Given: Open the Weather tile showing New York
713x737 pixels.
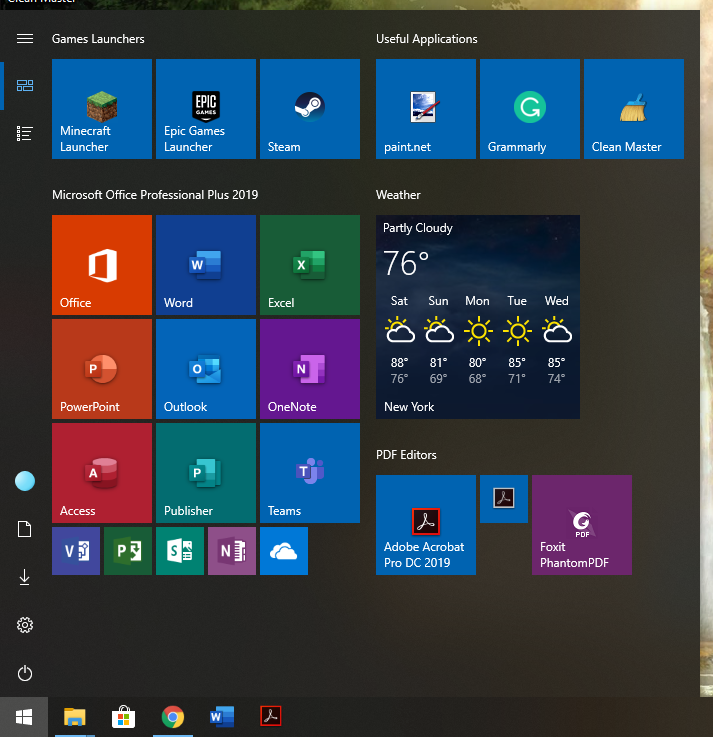Looking at the screenshot, I should click(x=478, y=317).
